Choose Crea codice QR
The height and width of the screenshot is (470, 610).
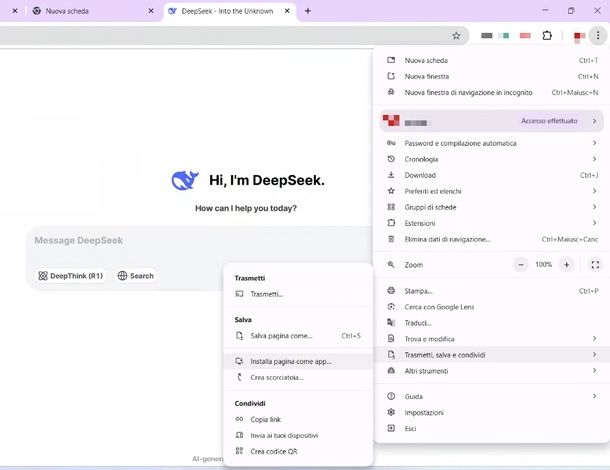pos(298,451)
